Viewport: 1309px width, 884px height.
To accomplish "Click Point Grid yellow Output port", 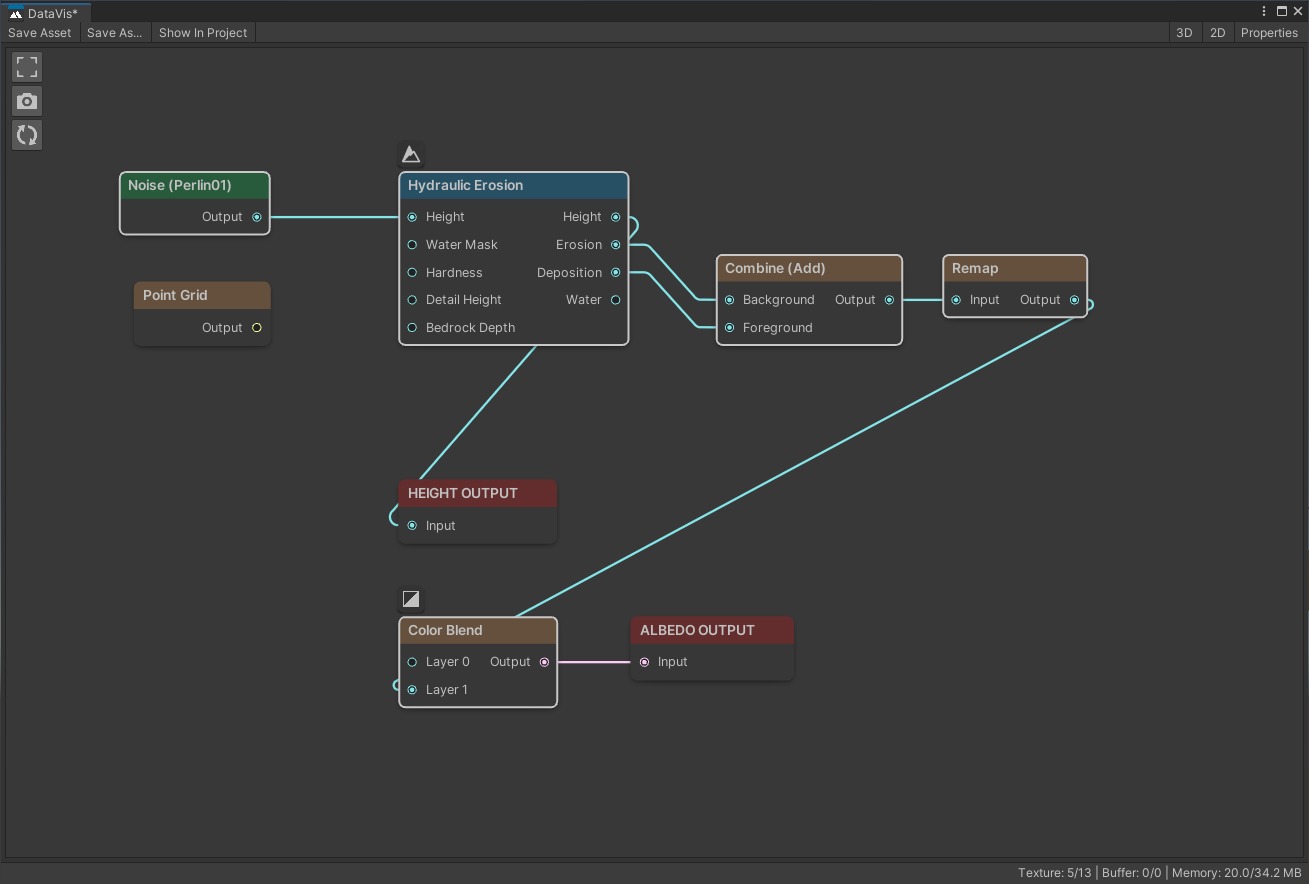I will click(257, 328).
